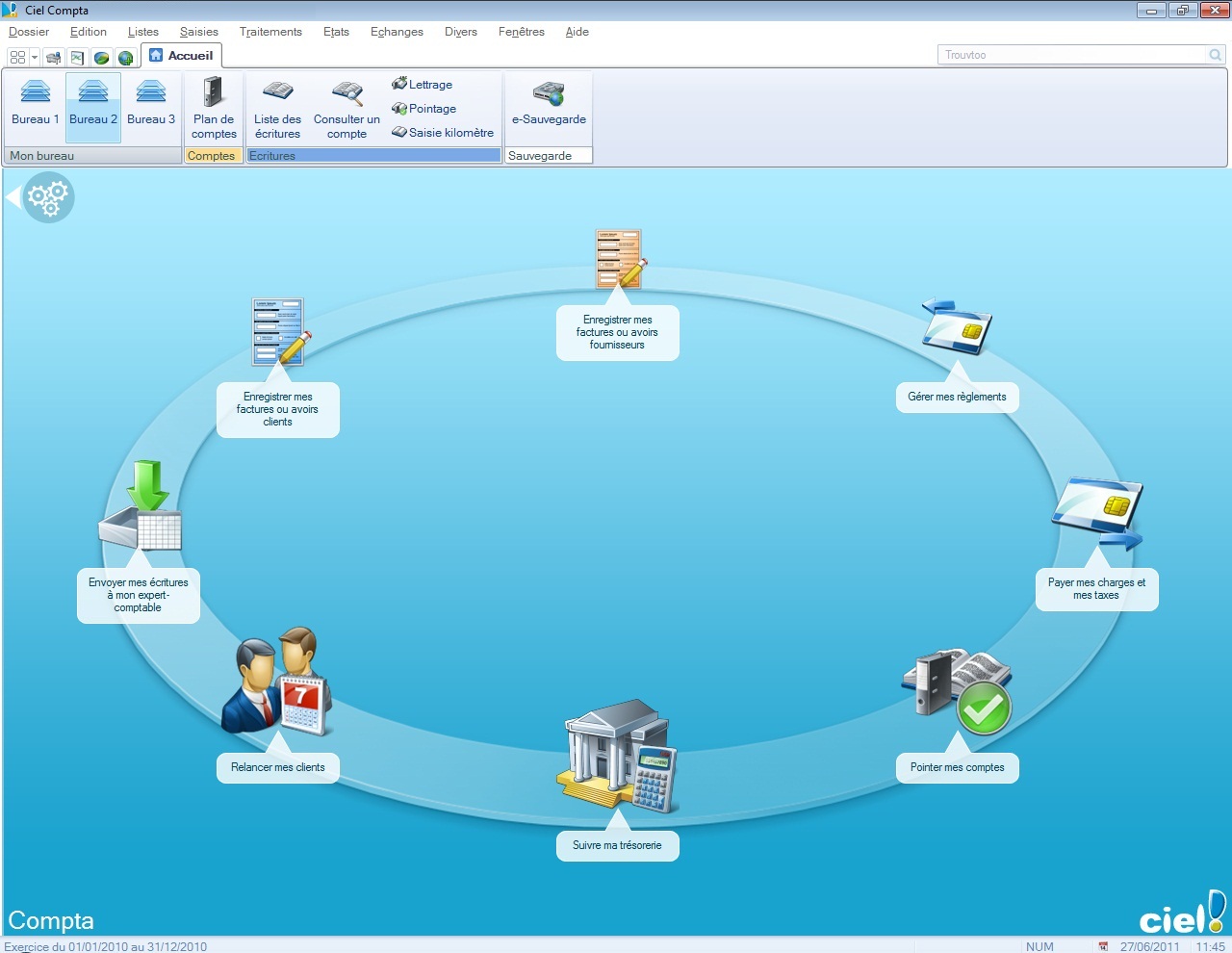Open Pointer mes comptes icon
1232x953 pixels.
tap(957, 690)
